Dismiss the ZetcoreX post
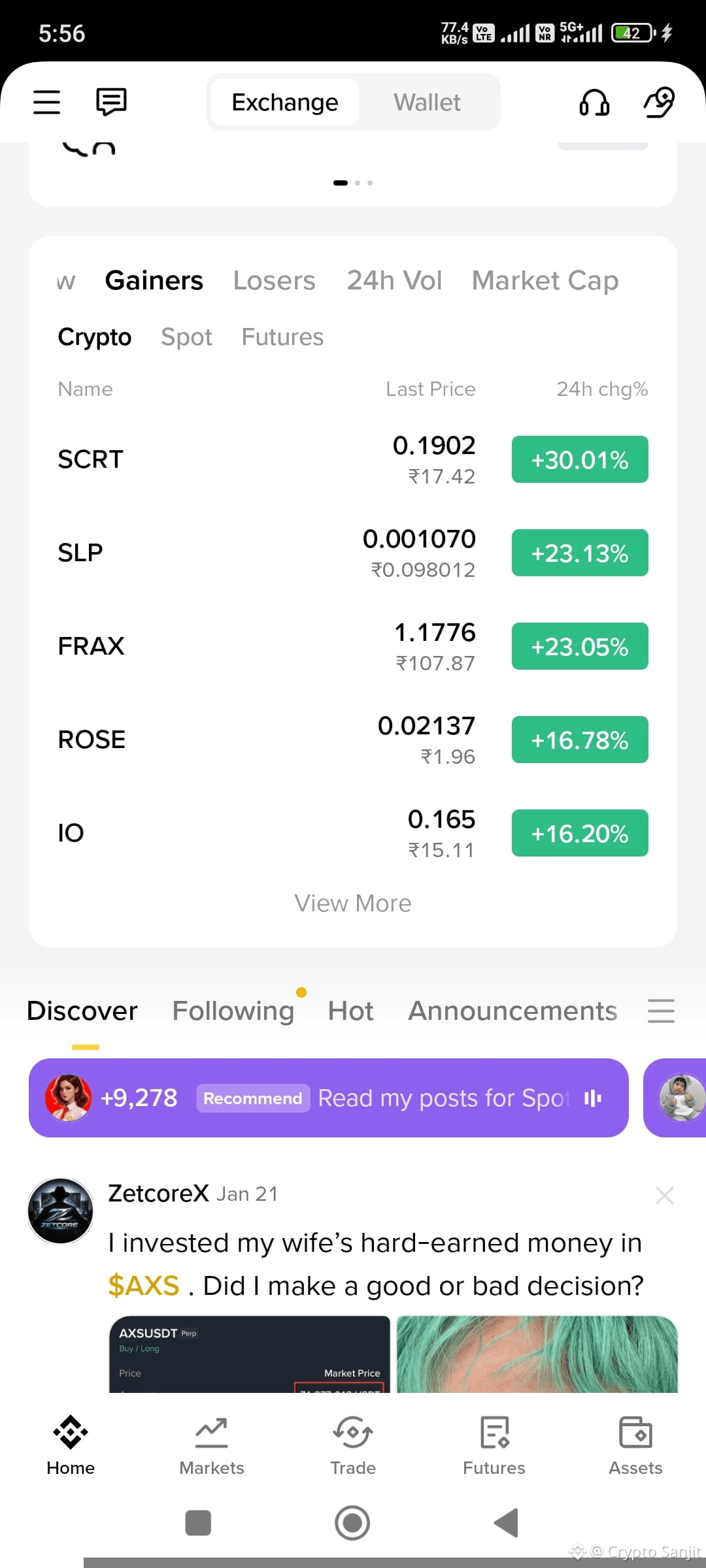This screenshot has width=706, height=1568. 665,1196
